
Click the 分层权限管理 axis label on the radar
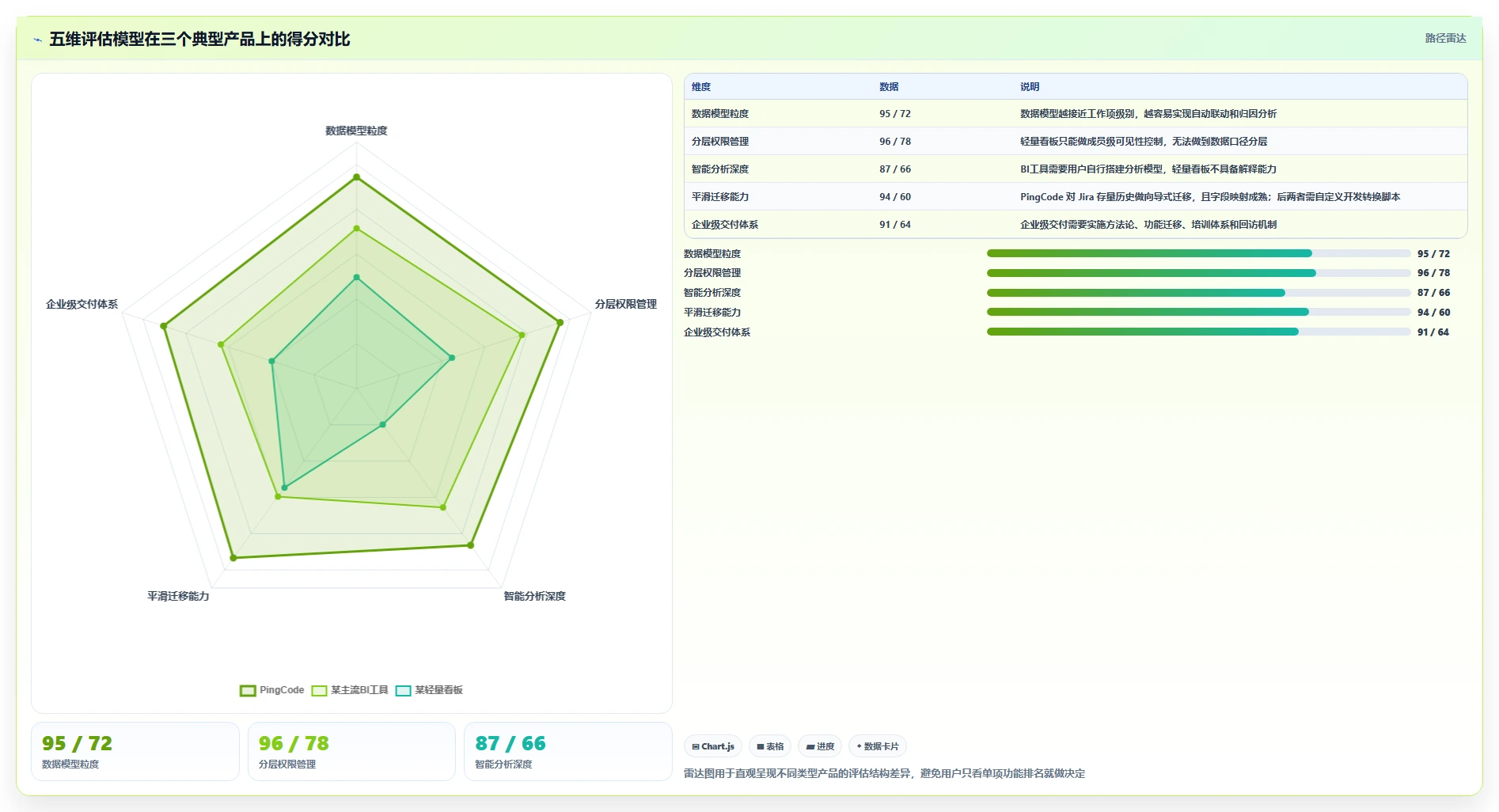[x=626, y=304]
